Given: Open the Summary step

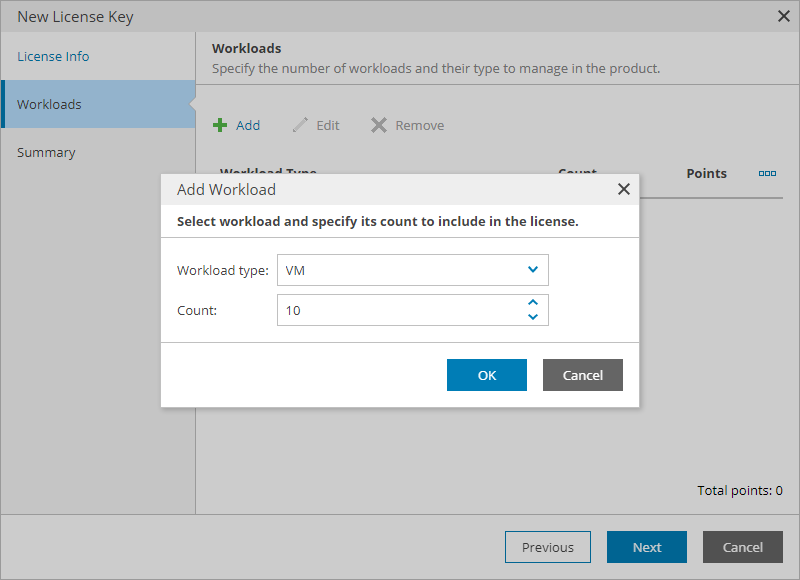Looking at the screenshot, I should pyautogui.click(x=46, y=152).
